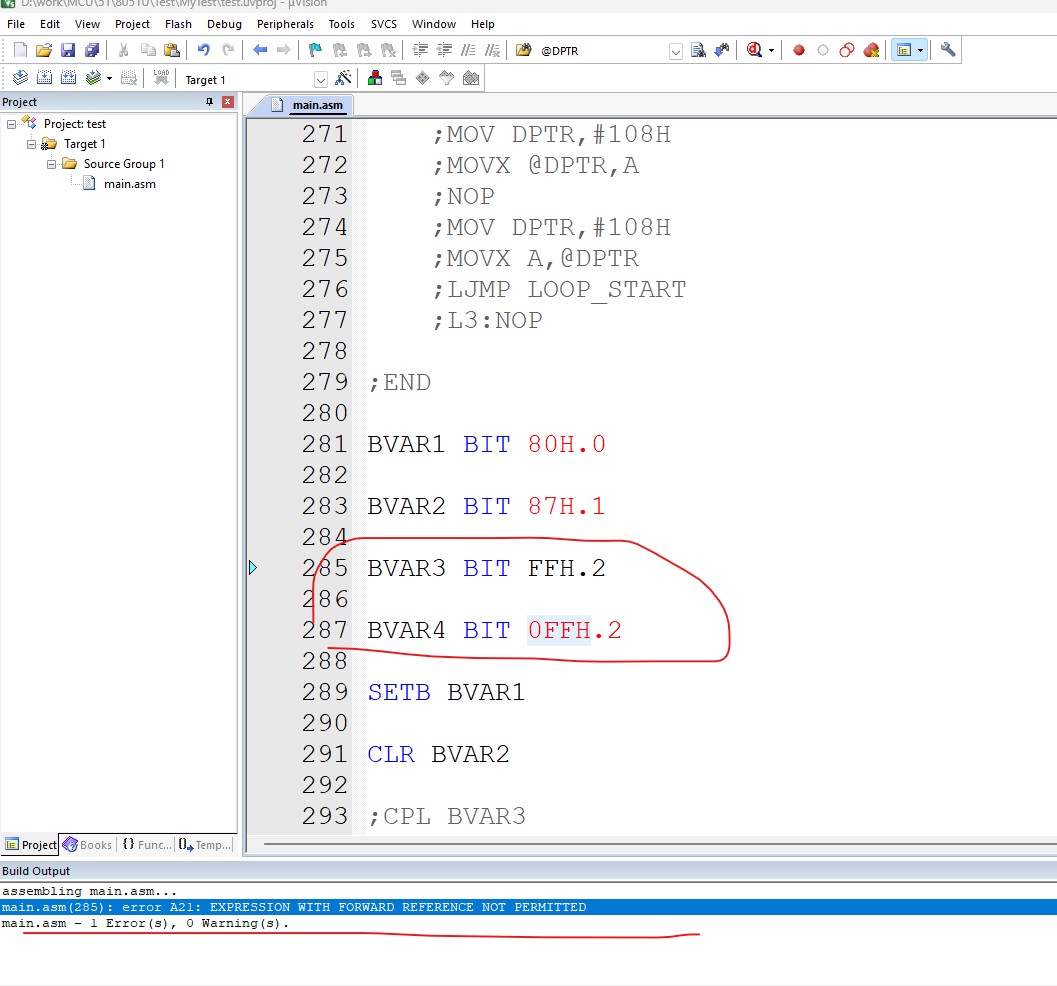Open the Peripherals menu
Screen dimensions: 1057x986
tap(285, 24)
